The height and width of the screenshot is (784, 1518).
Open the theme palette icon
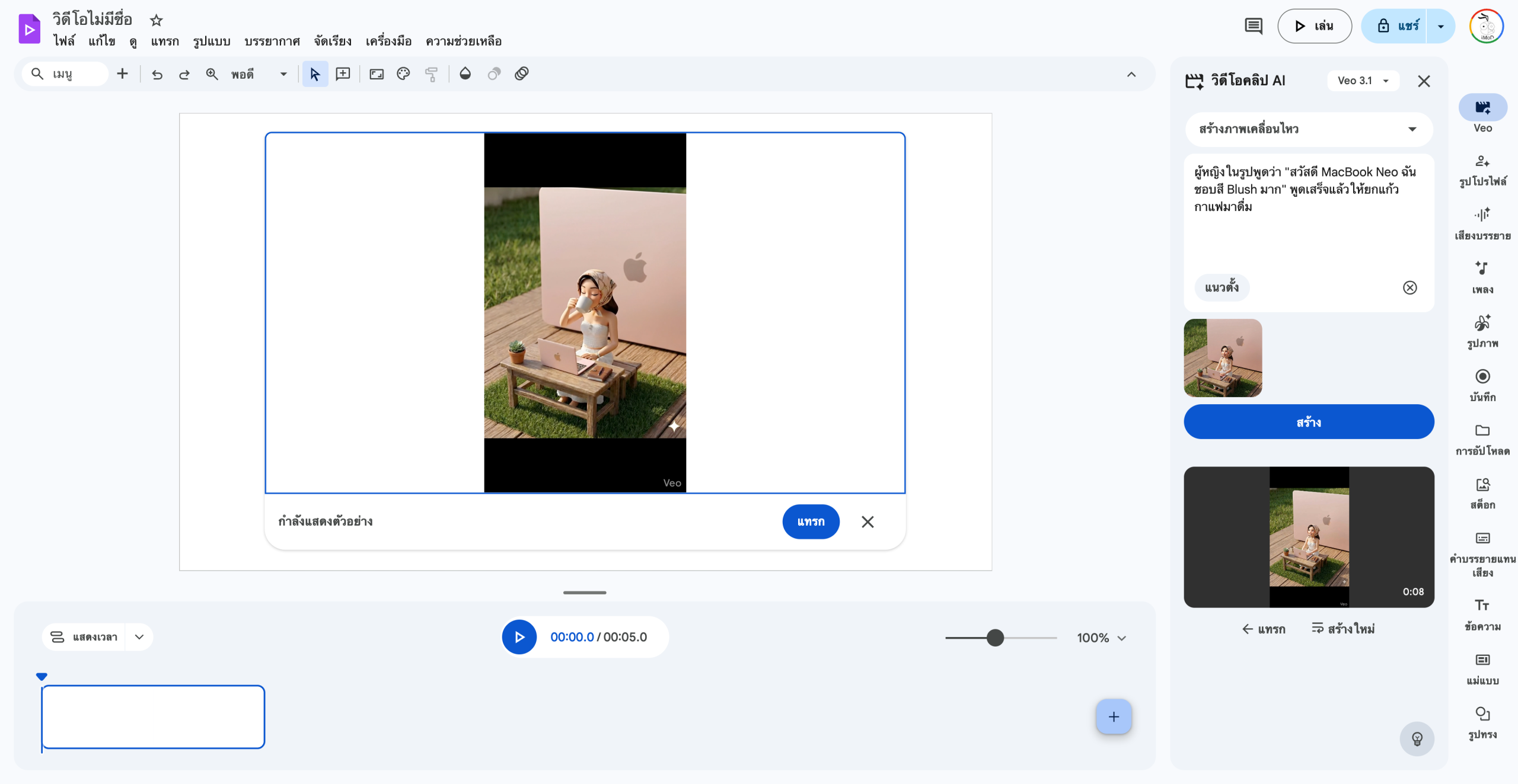coord(403,74)
